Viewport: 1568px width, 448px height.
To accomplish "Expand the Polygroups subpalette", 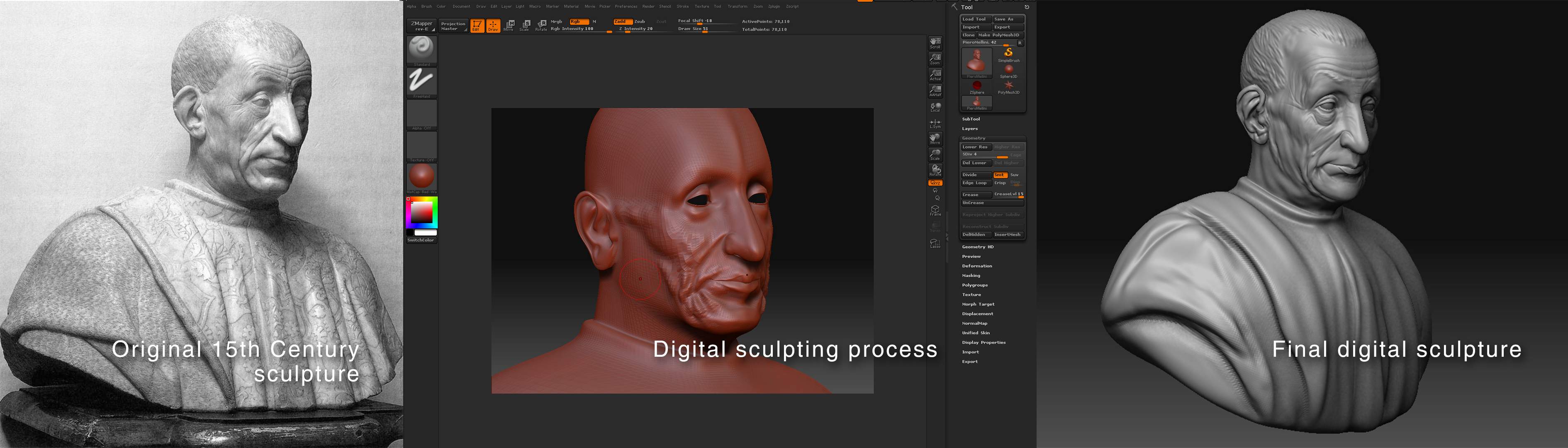I will click(974, 285).
